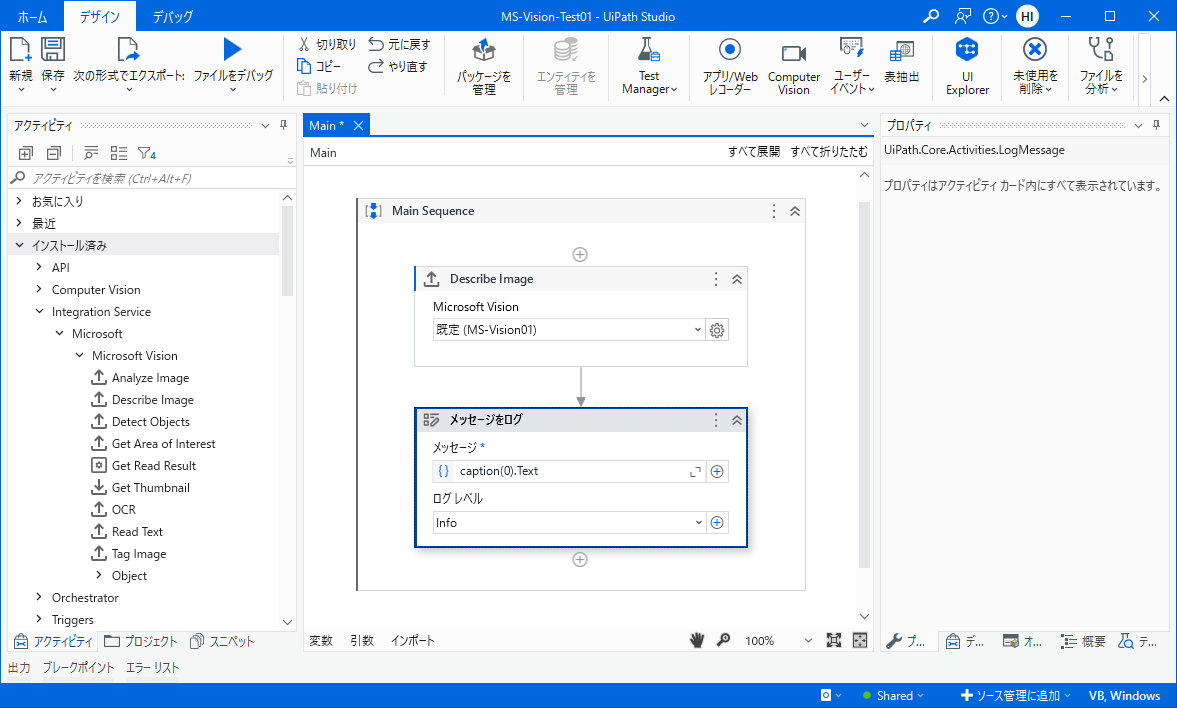Click 元に戻す (Undo)
Screen dimensions: 1177x708
(399, 44)
